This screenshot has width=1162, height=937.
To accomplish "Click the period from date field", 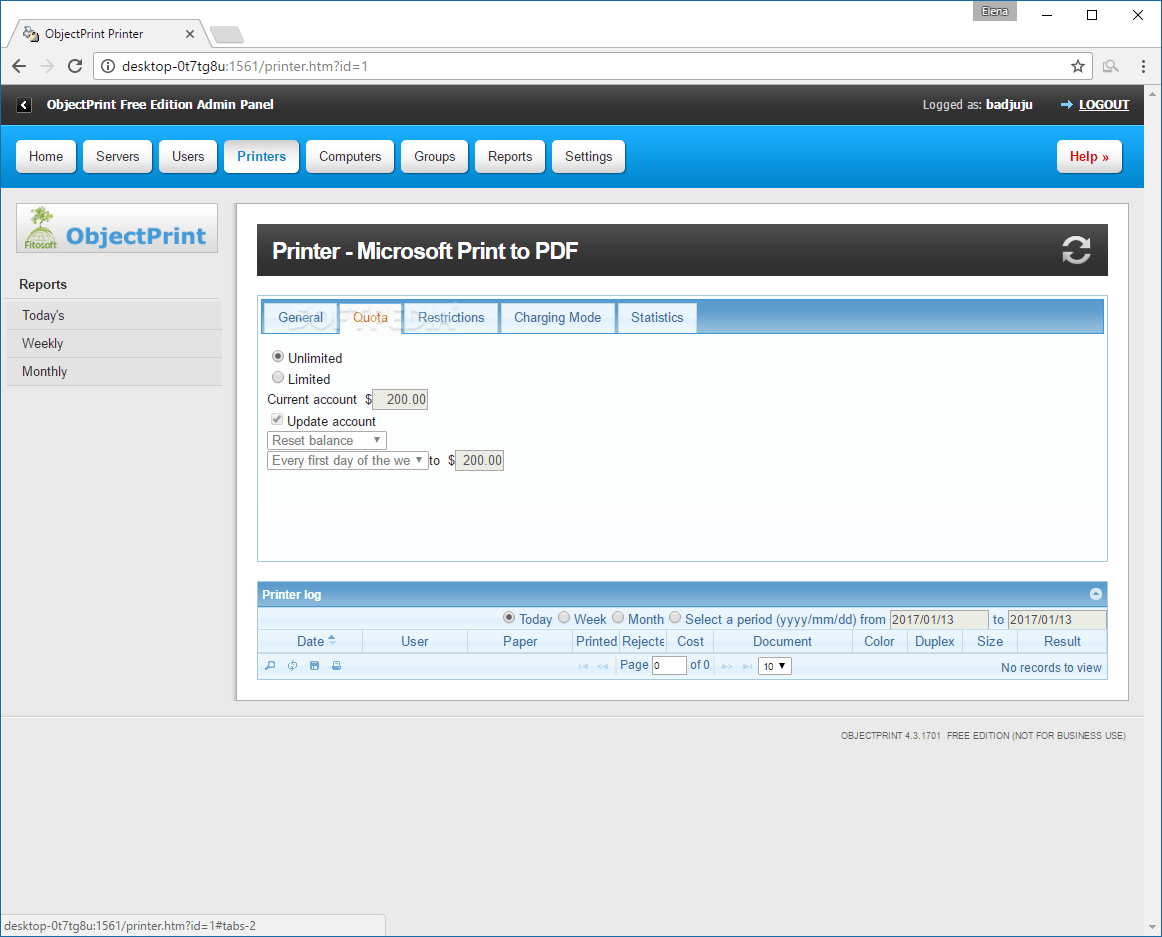I will (x=939, y=619).
